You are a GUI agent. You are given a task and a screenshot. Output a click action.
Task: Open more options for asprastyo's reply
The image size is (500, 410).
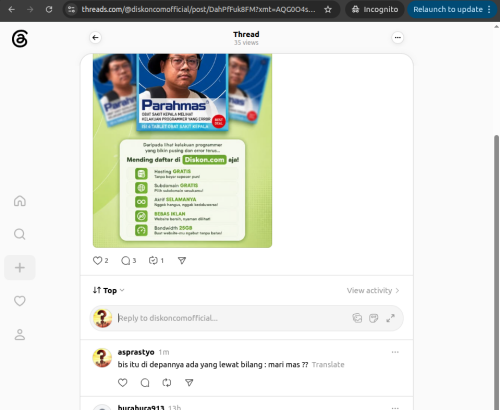pos(395,352)
